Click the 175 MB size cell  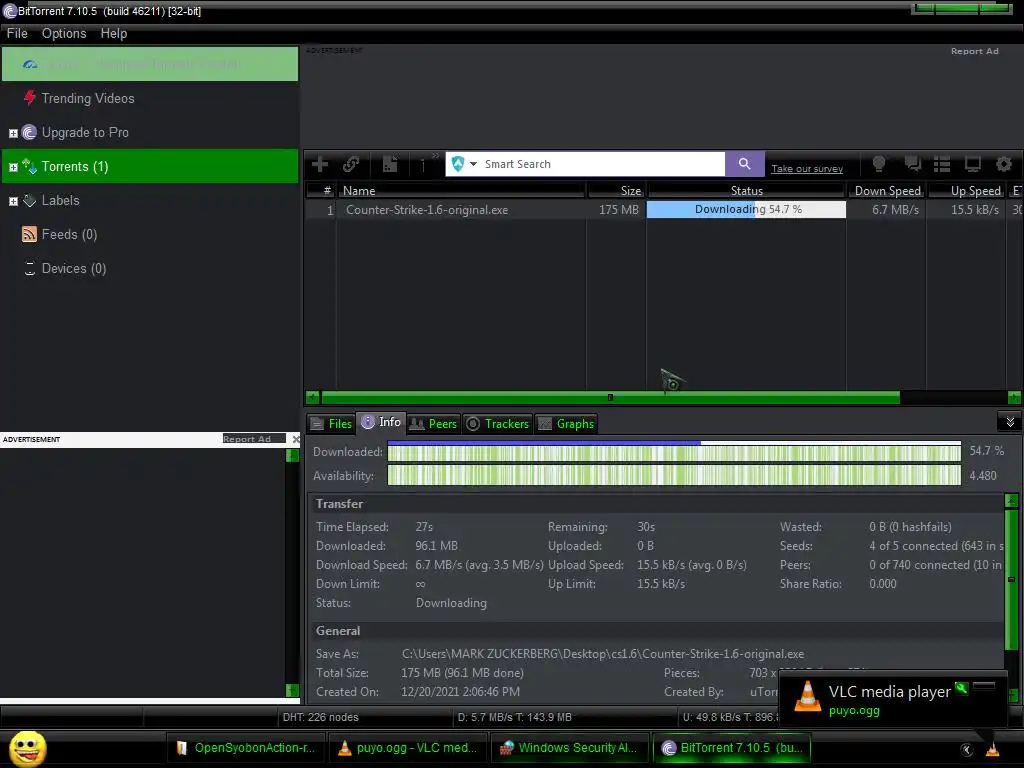pyautogui.click(x=618, y=210)
